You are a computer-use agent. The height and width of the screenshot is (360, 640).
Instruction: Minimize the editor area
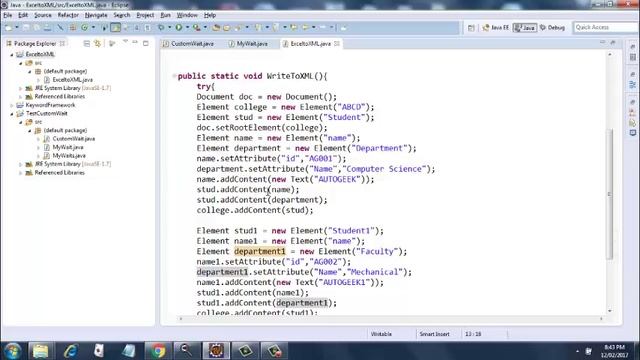click(x=602, y=42)
